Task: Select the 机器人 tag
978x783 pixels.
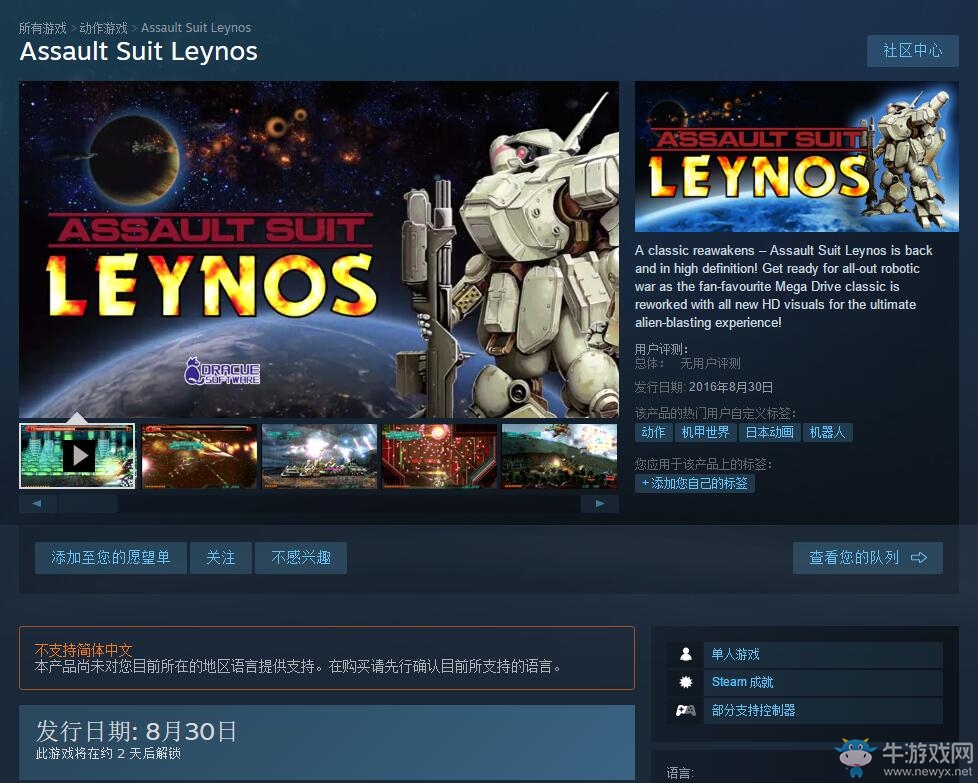Action: (828, 432)
